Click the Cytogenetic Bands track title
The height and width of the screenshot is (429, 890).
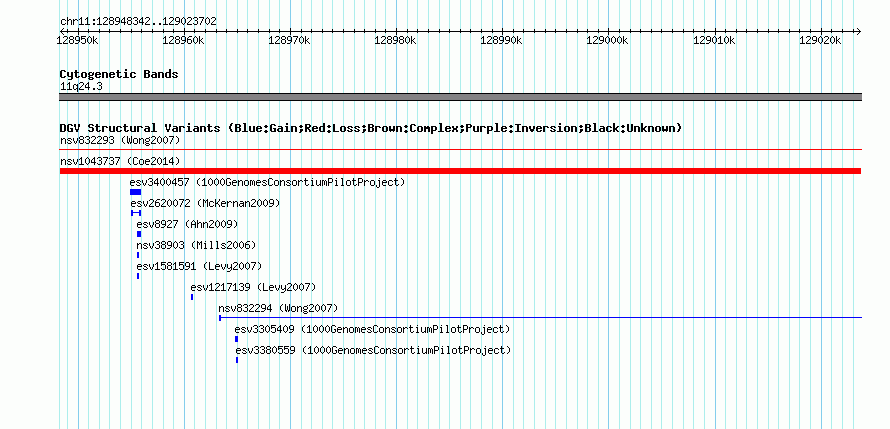(x=119, y=74)
